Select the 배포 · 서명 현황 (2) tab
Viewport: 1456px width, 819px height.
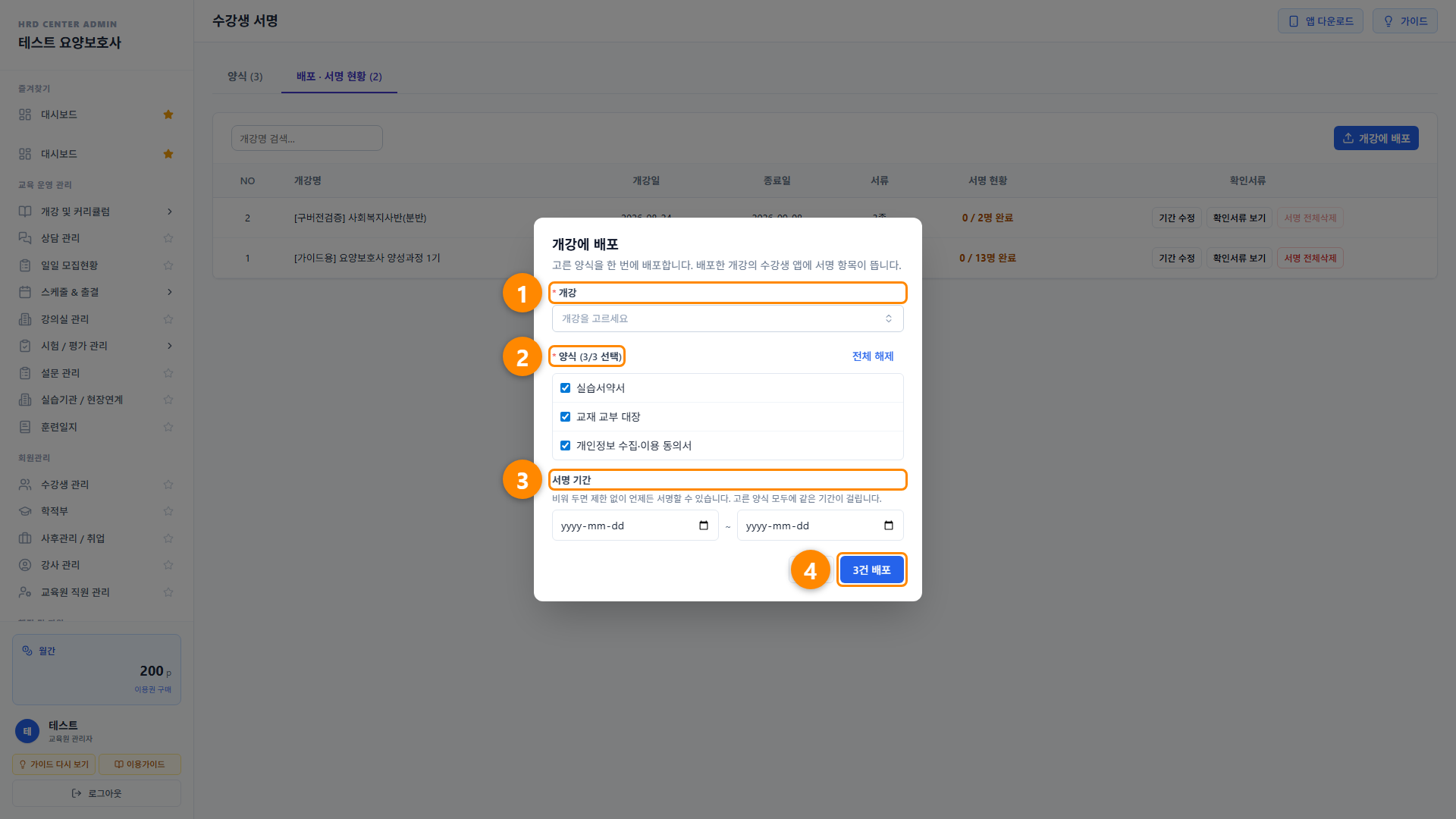pos(339,77)
